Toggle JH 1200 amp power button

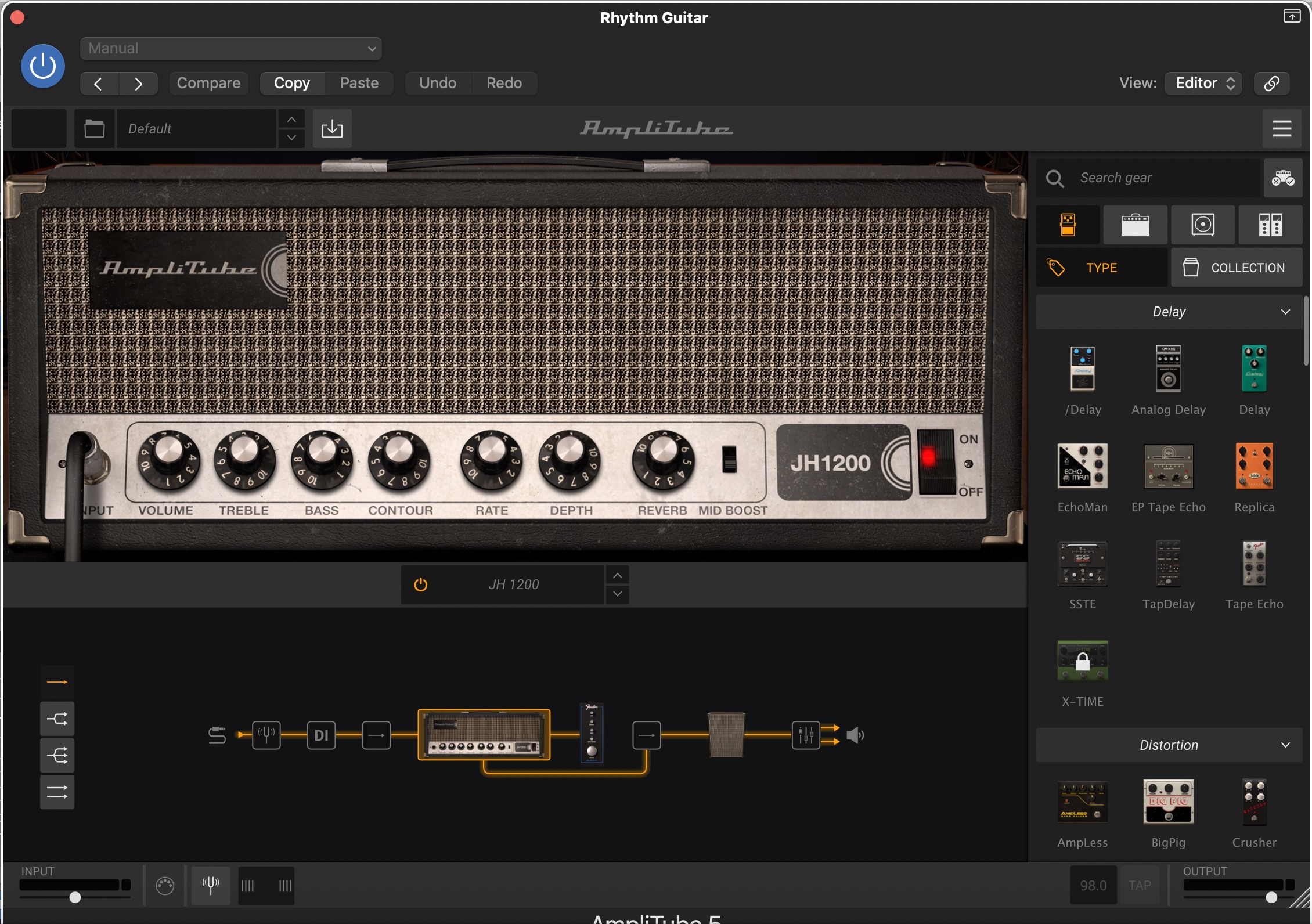[421, 584]
